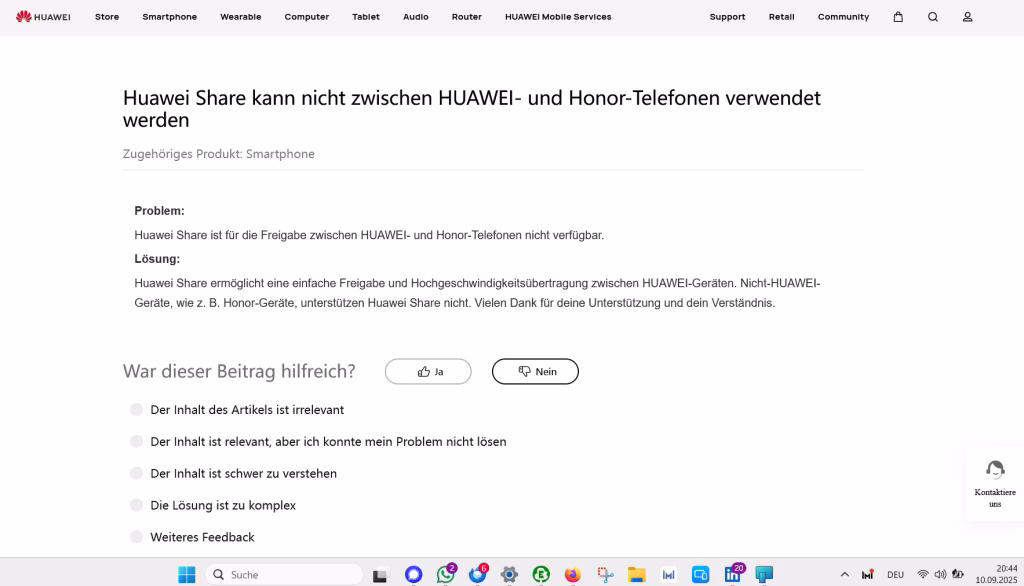Open HUAWEI Mobile Services menu
The width and height of the screenshot is (1024, 586).
558,17
